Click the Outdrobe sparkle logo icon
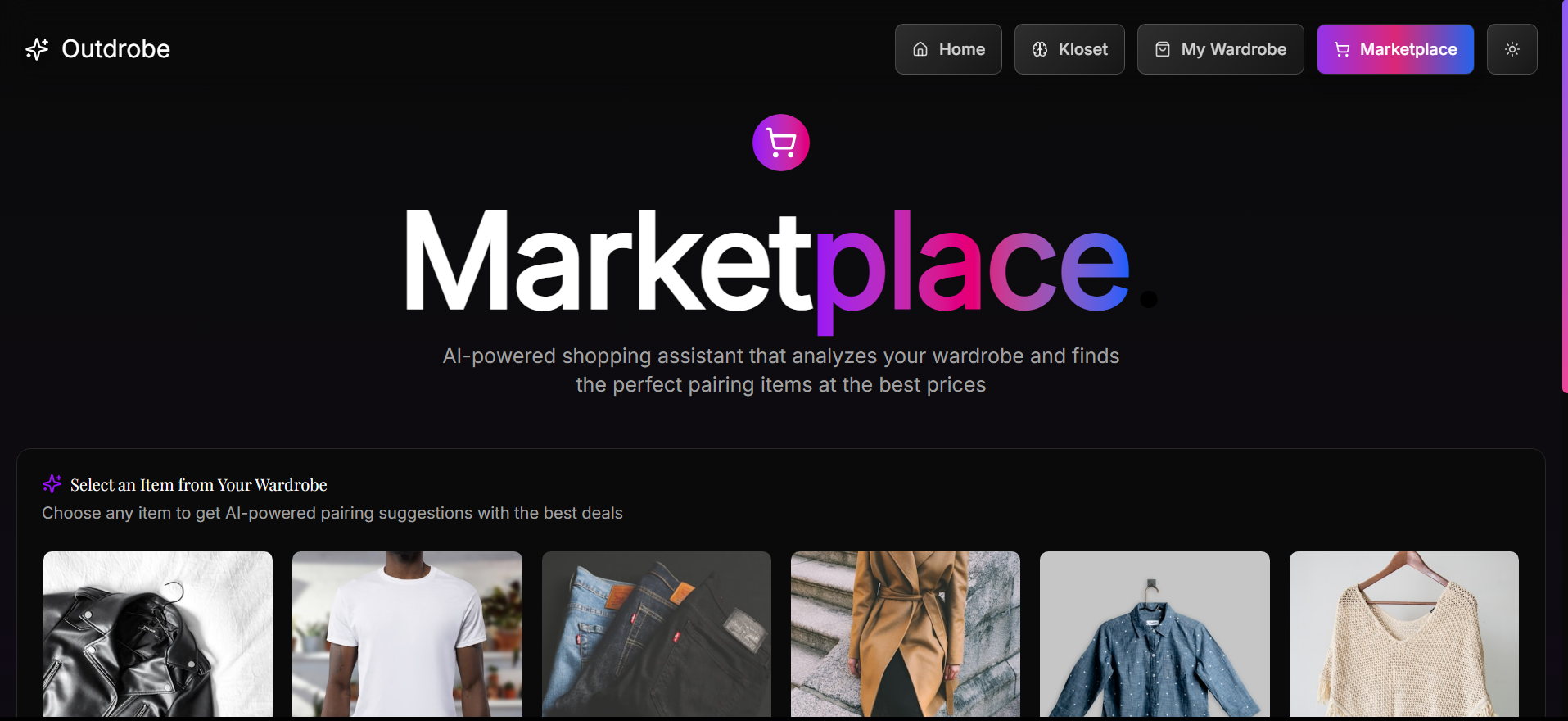This screenshot has width=1568, height=721. click(37, 49)
